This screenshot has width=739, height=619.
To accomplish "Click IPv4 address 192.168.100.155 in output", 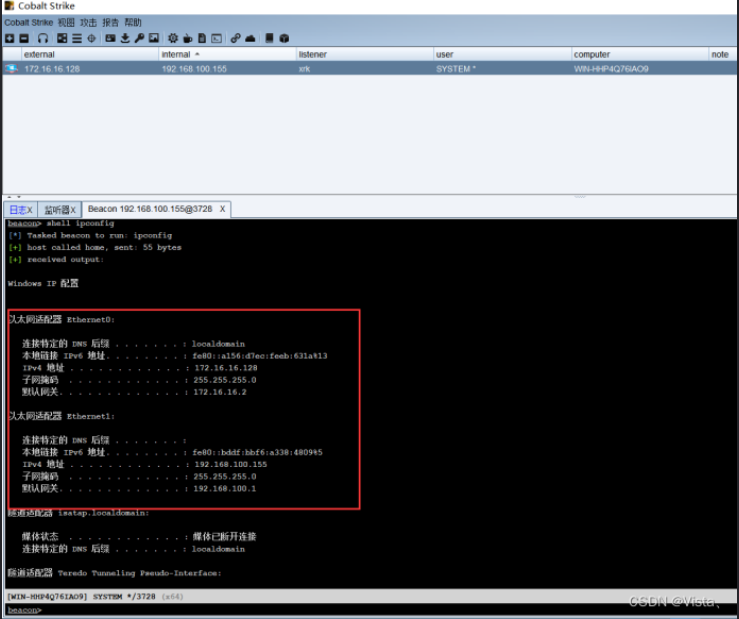I will [230, 464].
